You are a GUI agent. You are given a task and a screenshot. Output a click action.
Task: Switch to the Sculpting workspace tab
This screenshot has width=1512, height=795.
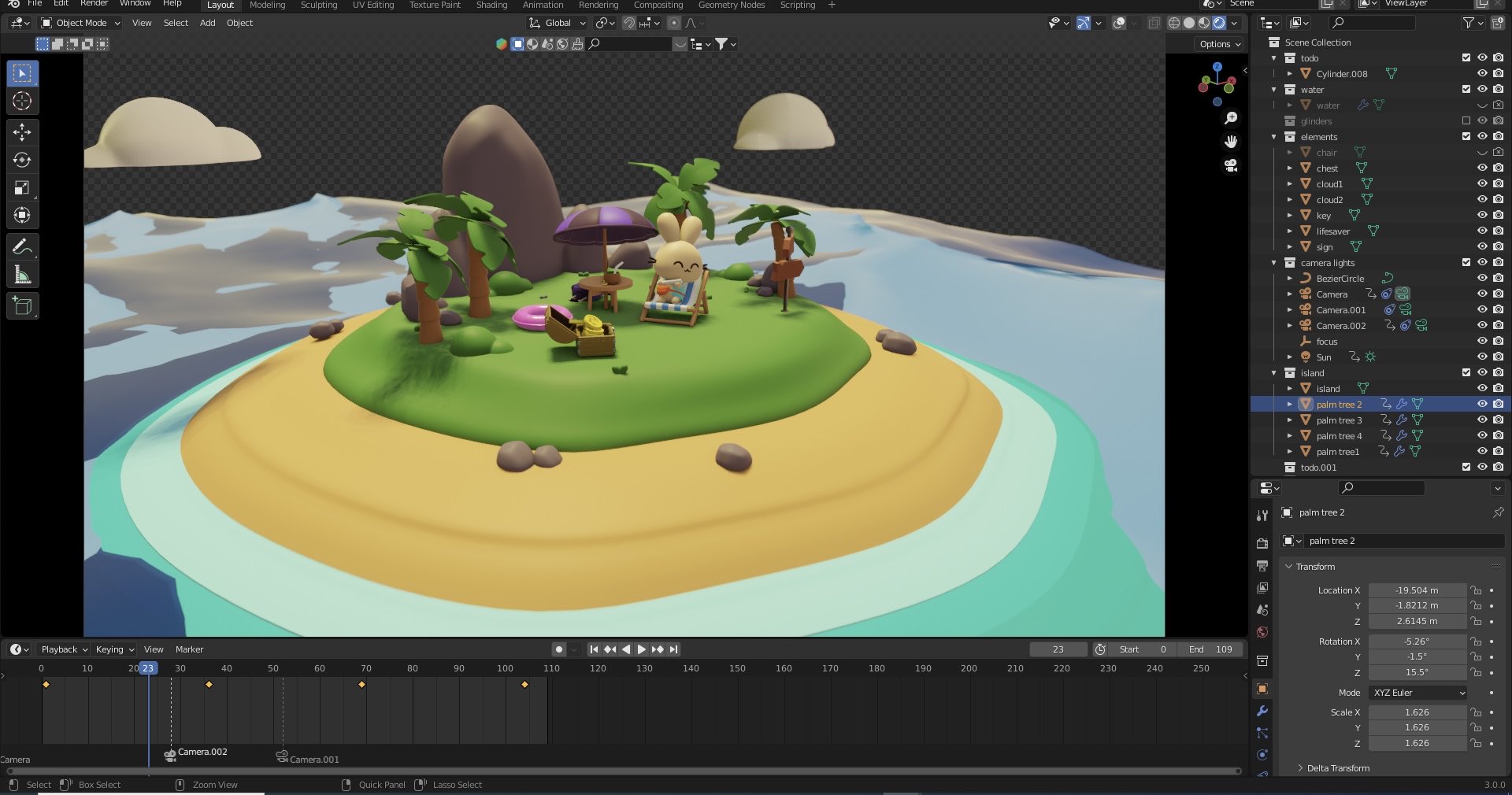click(x=318, y=5)
